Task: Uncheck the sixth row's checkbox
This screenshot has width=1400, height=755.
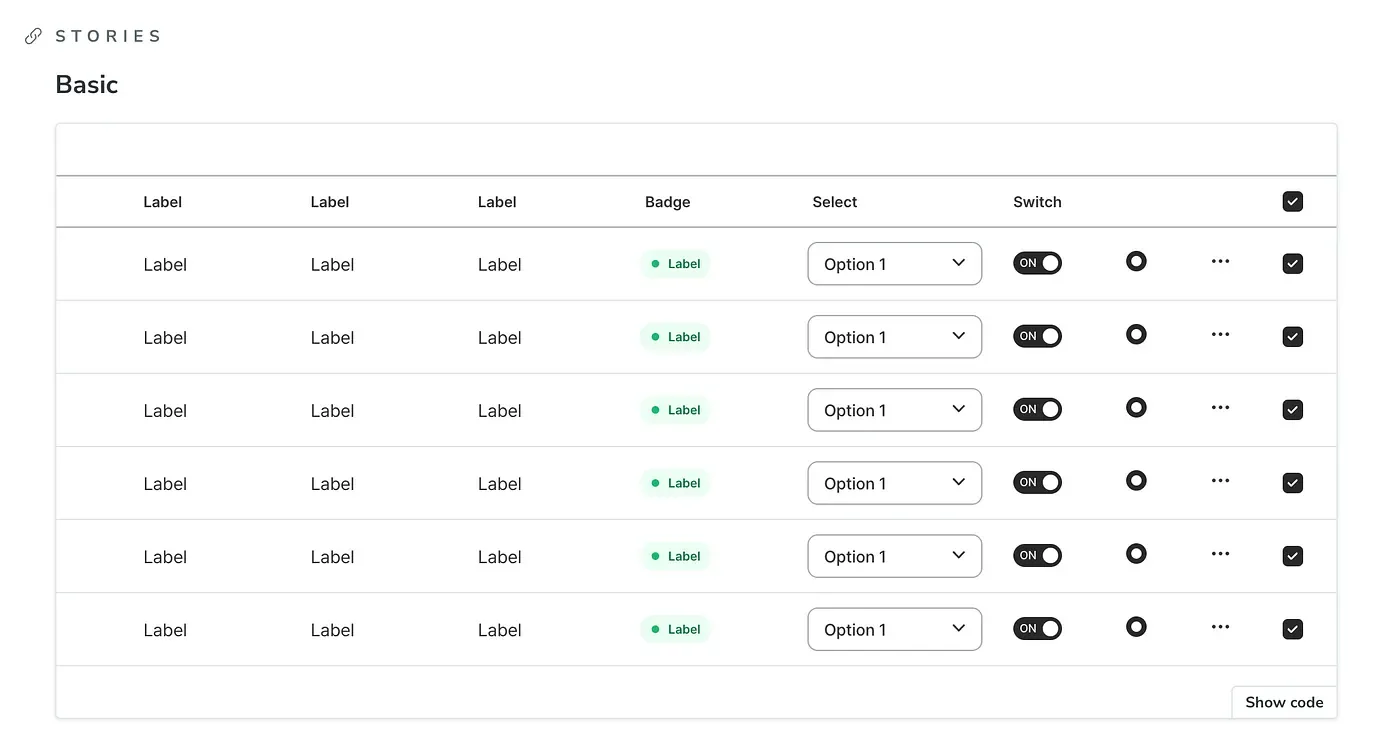Action: (1293, 629)
